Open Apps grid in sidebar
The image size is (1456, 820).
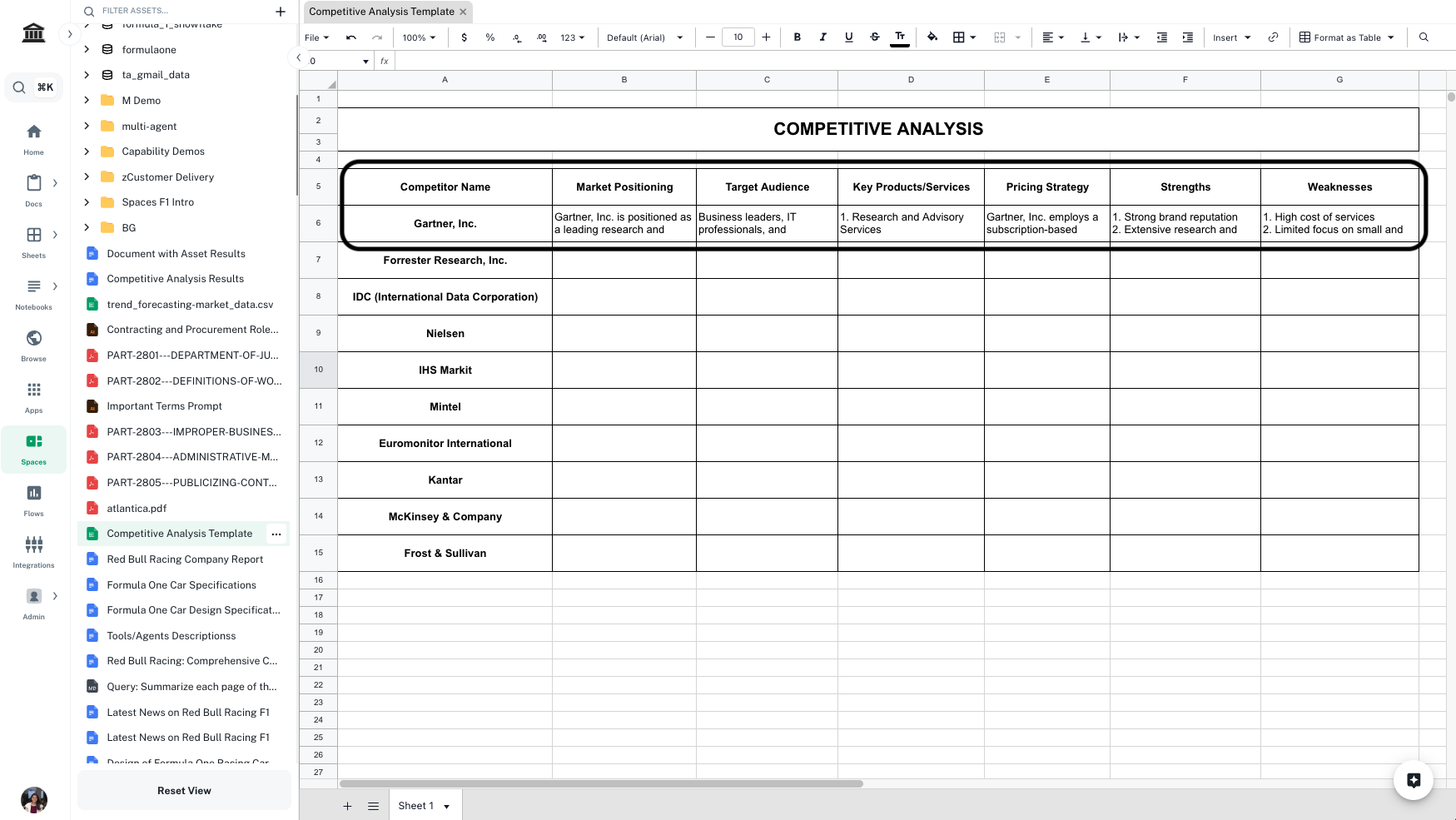point(34,397)
